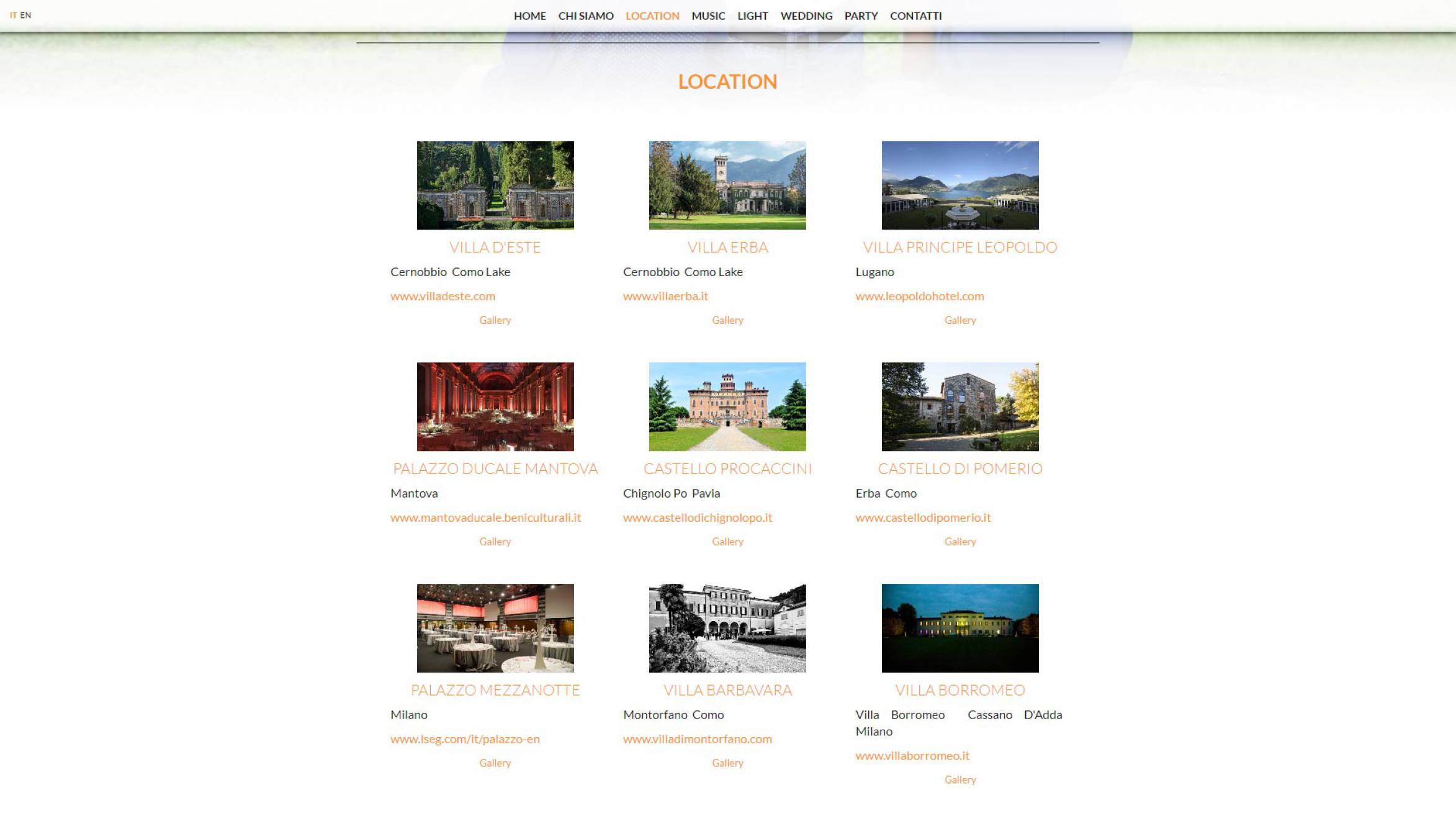1456x819 pixels.
Task: Open the PARTY section
Action: tap(861, 16)
